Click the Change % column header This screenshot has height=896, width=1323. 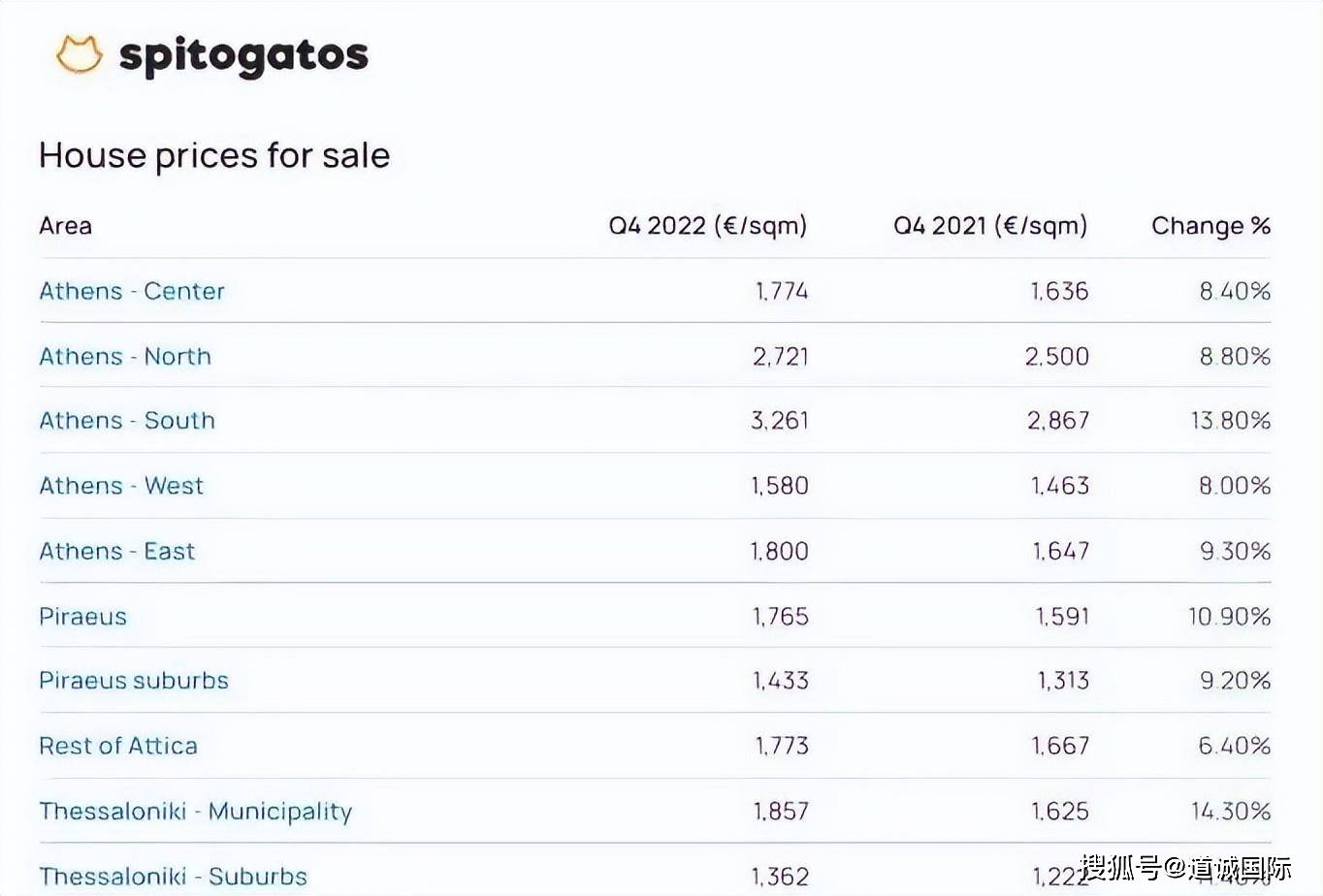pyautogui.click(x=1211, y=226)
